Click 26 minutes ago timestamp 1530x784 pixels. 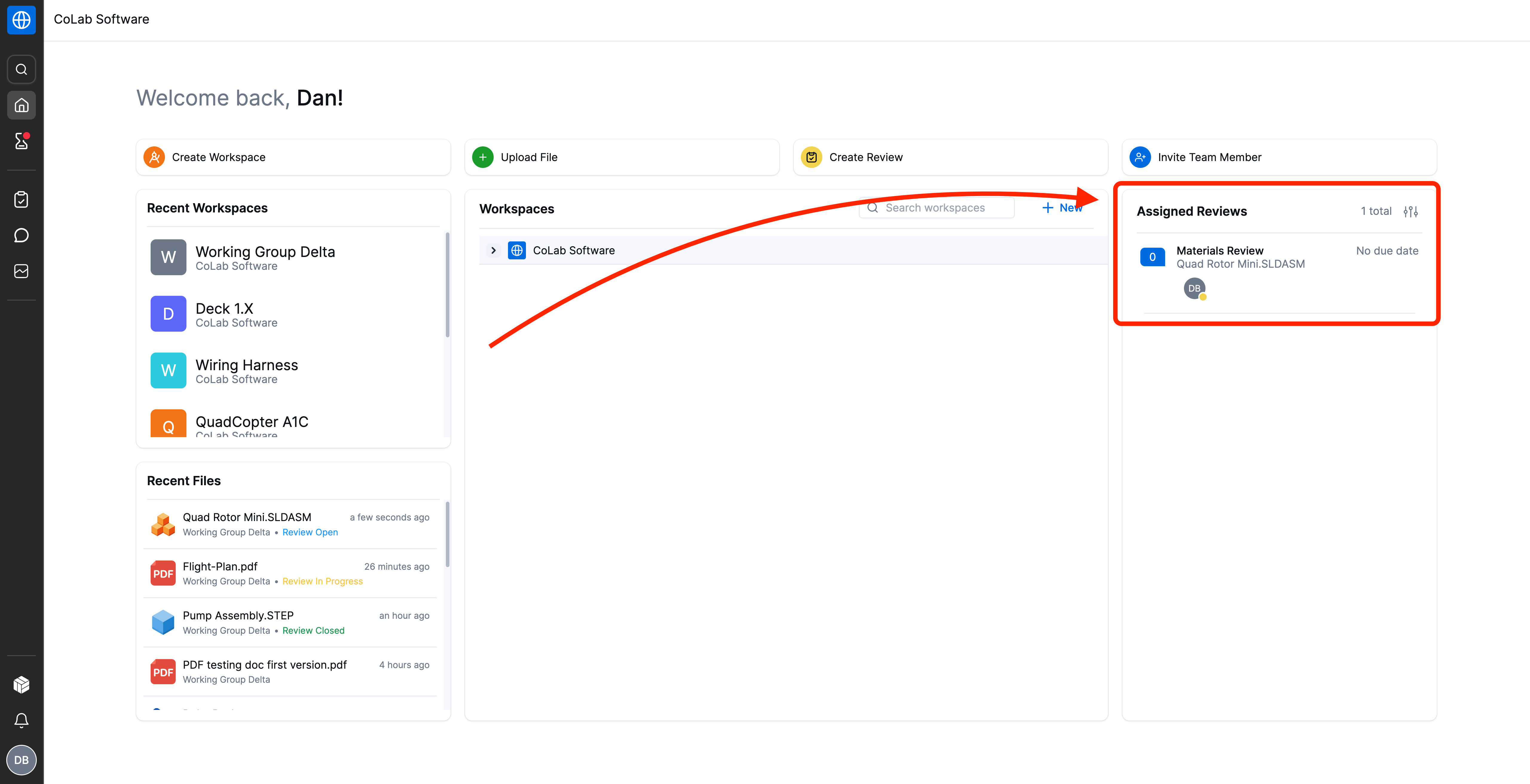pos(397,566)
